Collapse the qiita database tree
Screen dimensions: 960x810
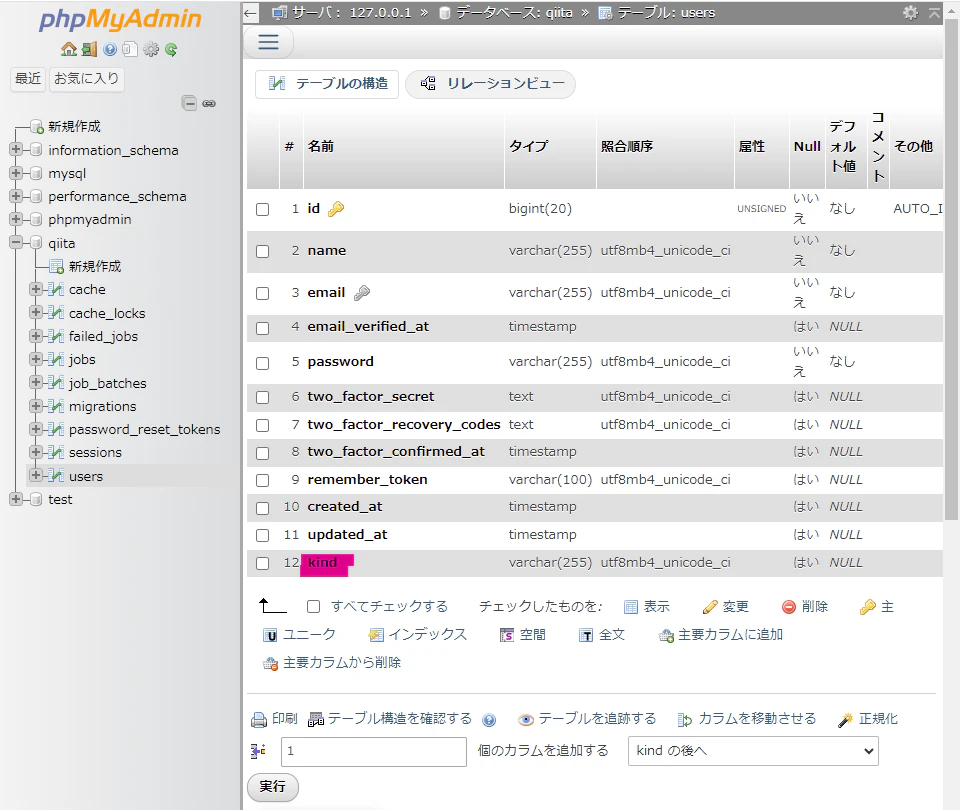point(16,242)
